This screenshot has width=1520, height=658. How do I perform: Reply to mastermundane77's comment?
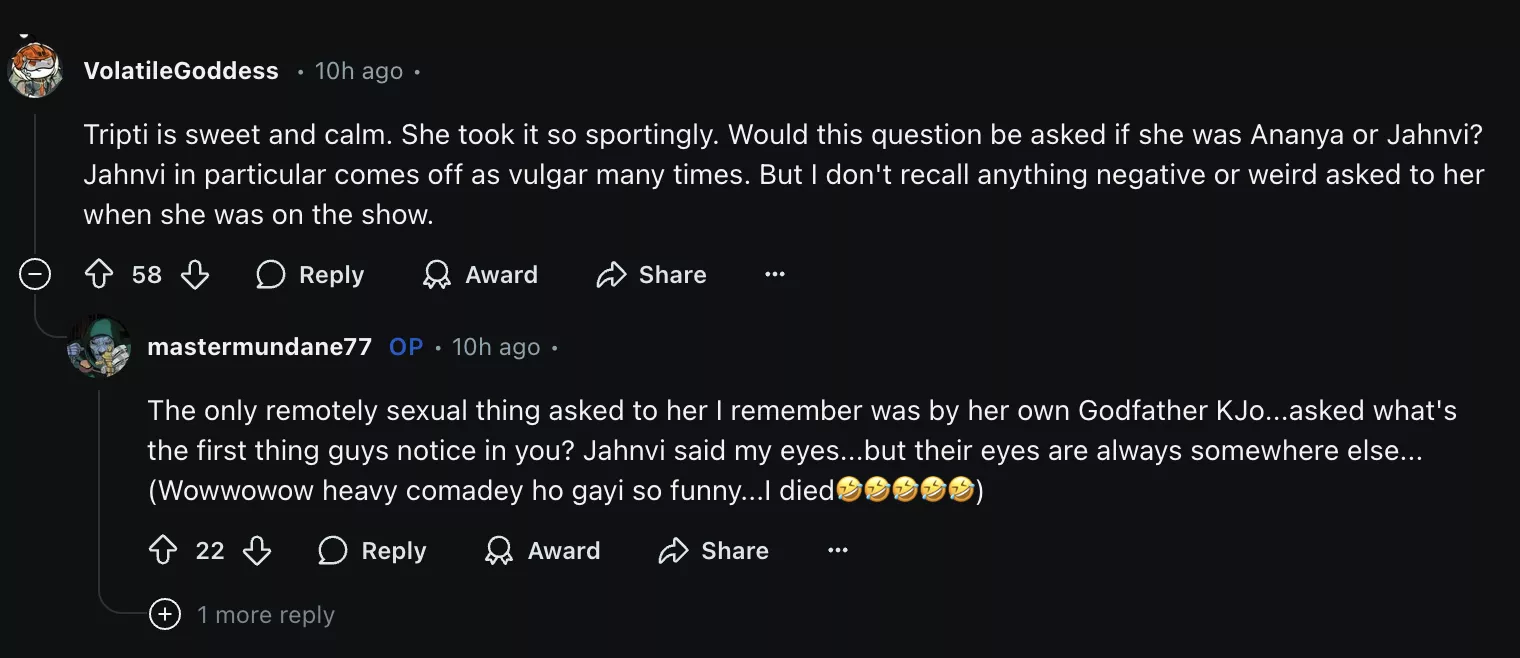(x=372, y=551)
